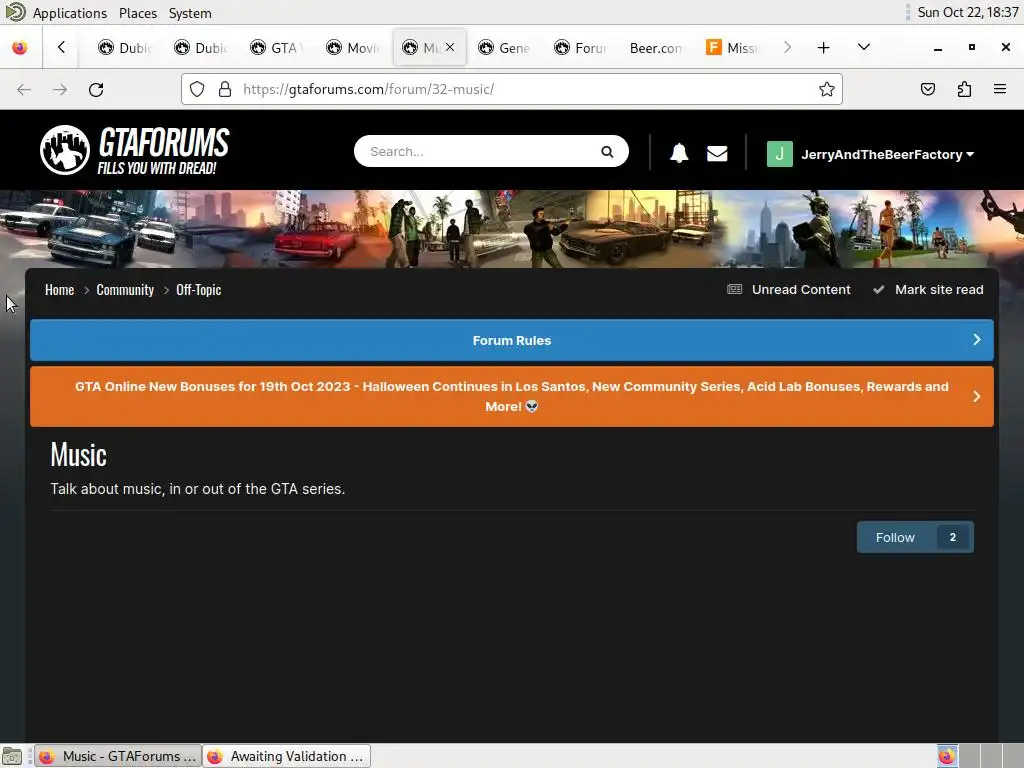The image size is (1024, 768).
Task: Switch to the Missi tab
Action: tap(733, 48)
